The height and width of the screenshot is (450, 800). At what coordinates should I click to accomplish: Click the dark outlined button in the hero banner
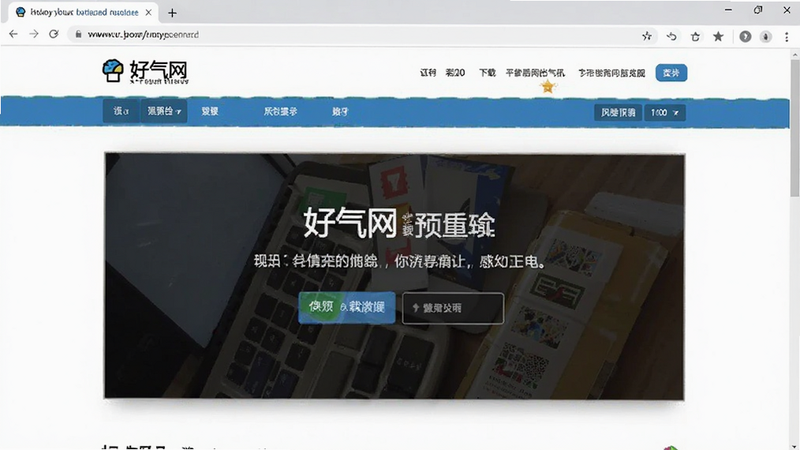pyautogui.click(x=453, y=308)
